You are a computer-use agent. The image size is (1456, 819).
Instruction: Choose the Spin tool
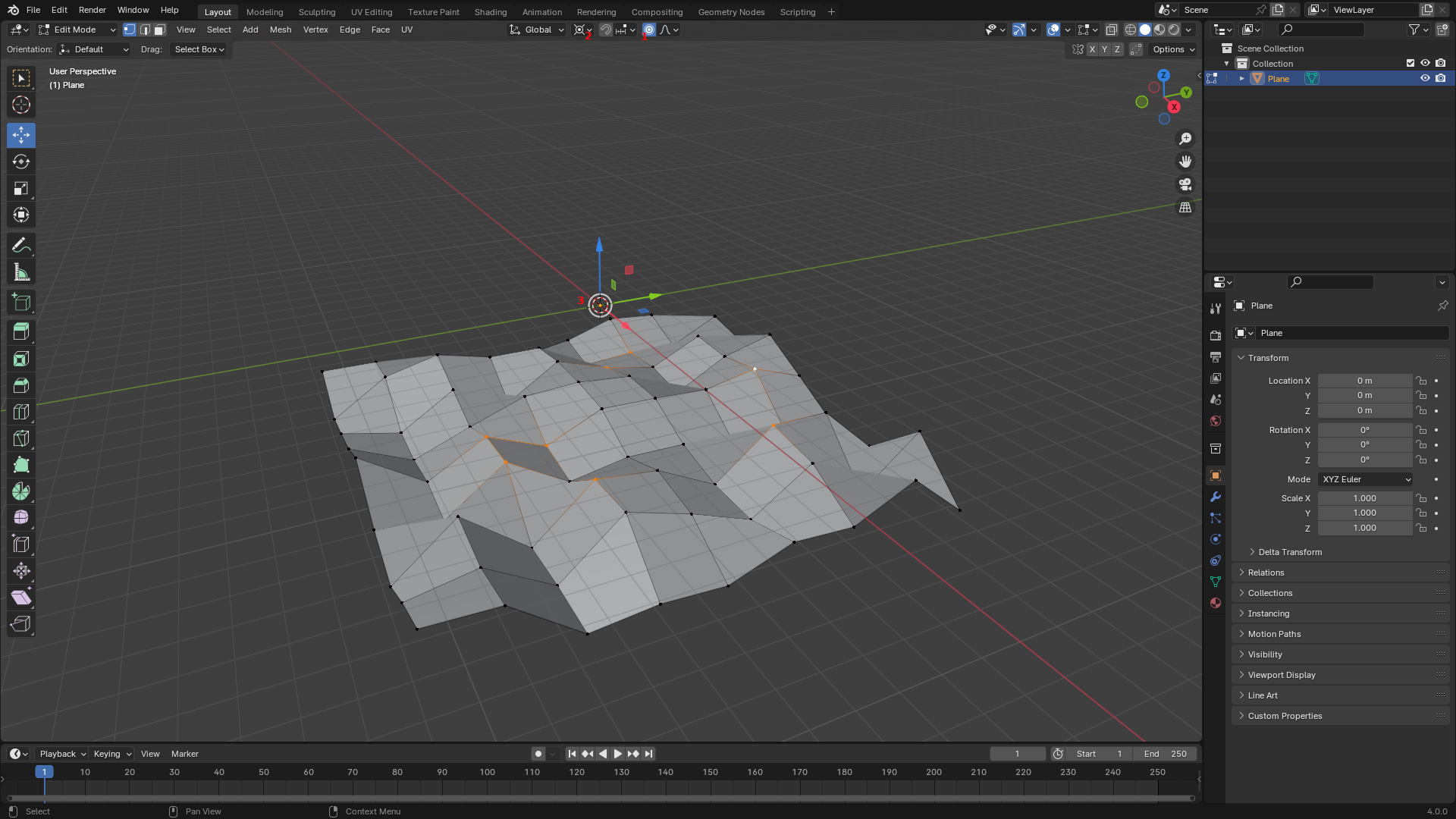[x=21, y=491]
